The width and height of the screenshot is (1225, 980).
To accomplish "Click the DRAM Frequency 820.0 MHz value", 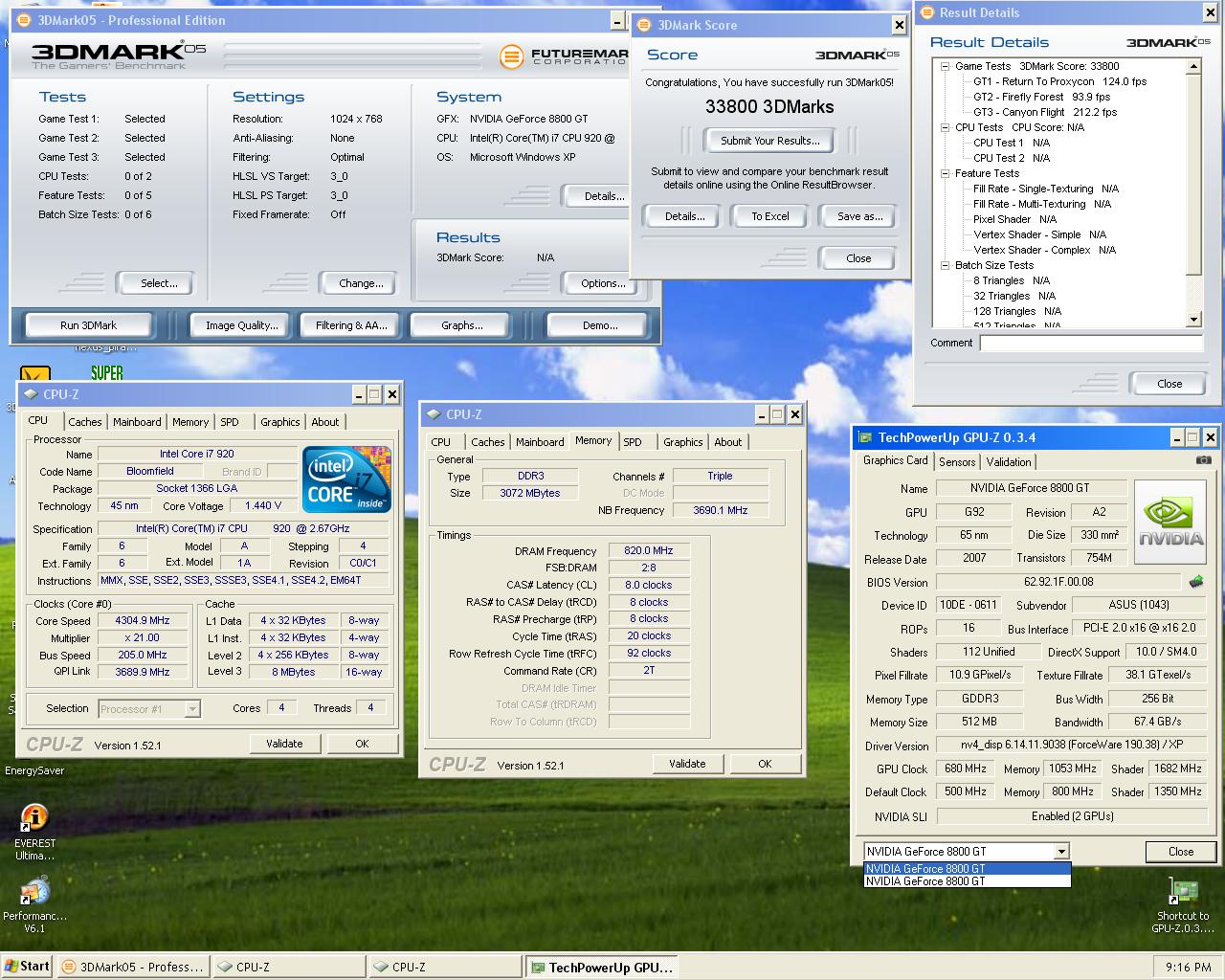I will (648, 550).
